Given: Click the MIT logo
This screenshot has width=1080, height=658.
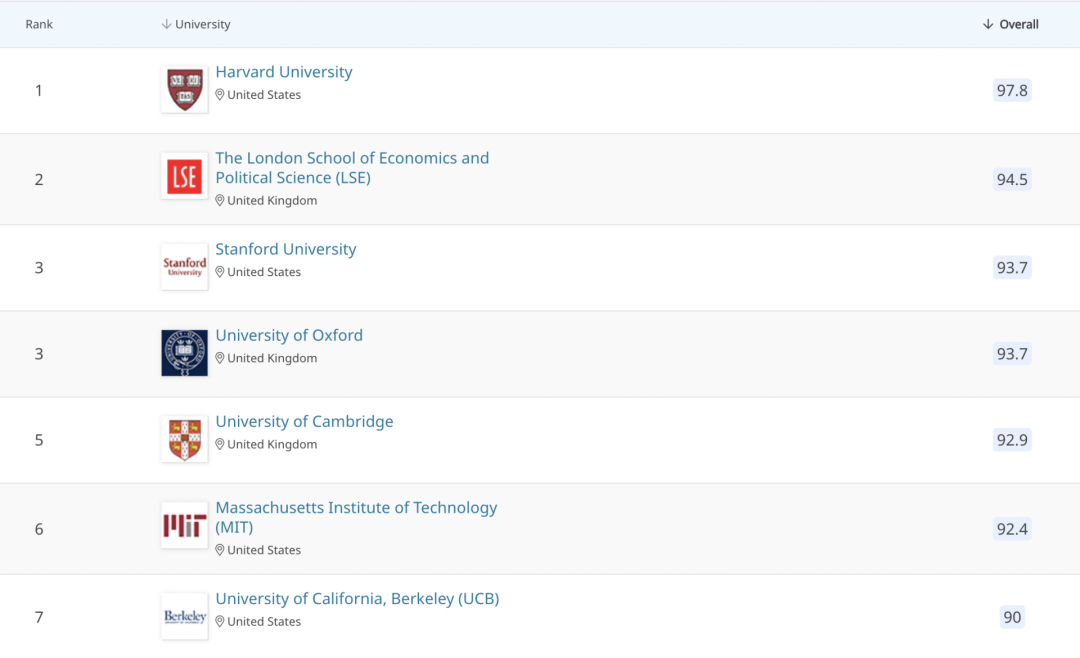Looking at the screenshot, I should 184,525.
